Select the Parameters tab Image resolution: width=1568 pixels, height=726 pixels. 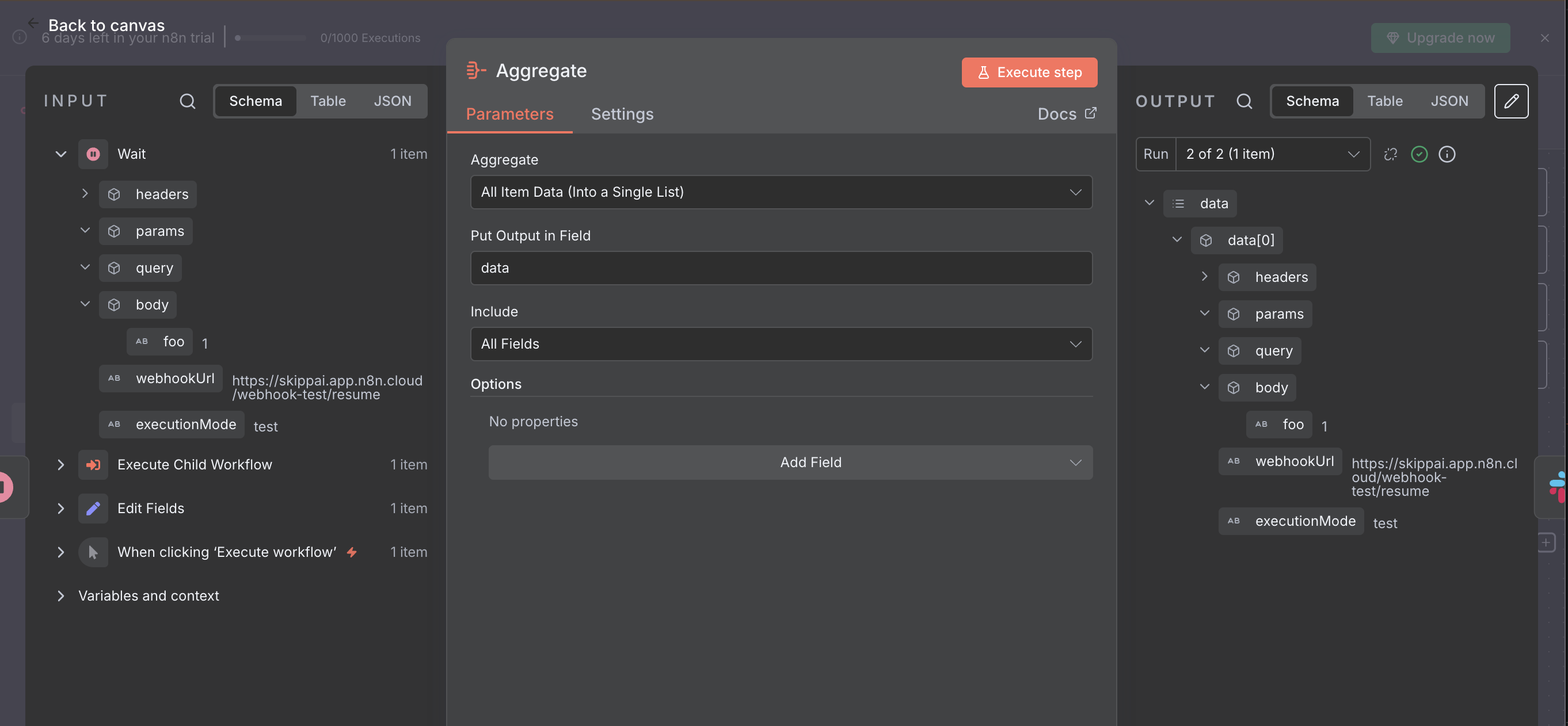tap(509, 114)
